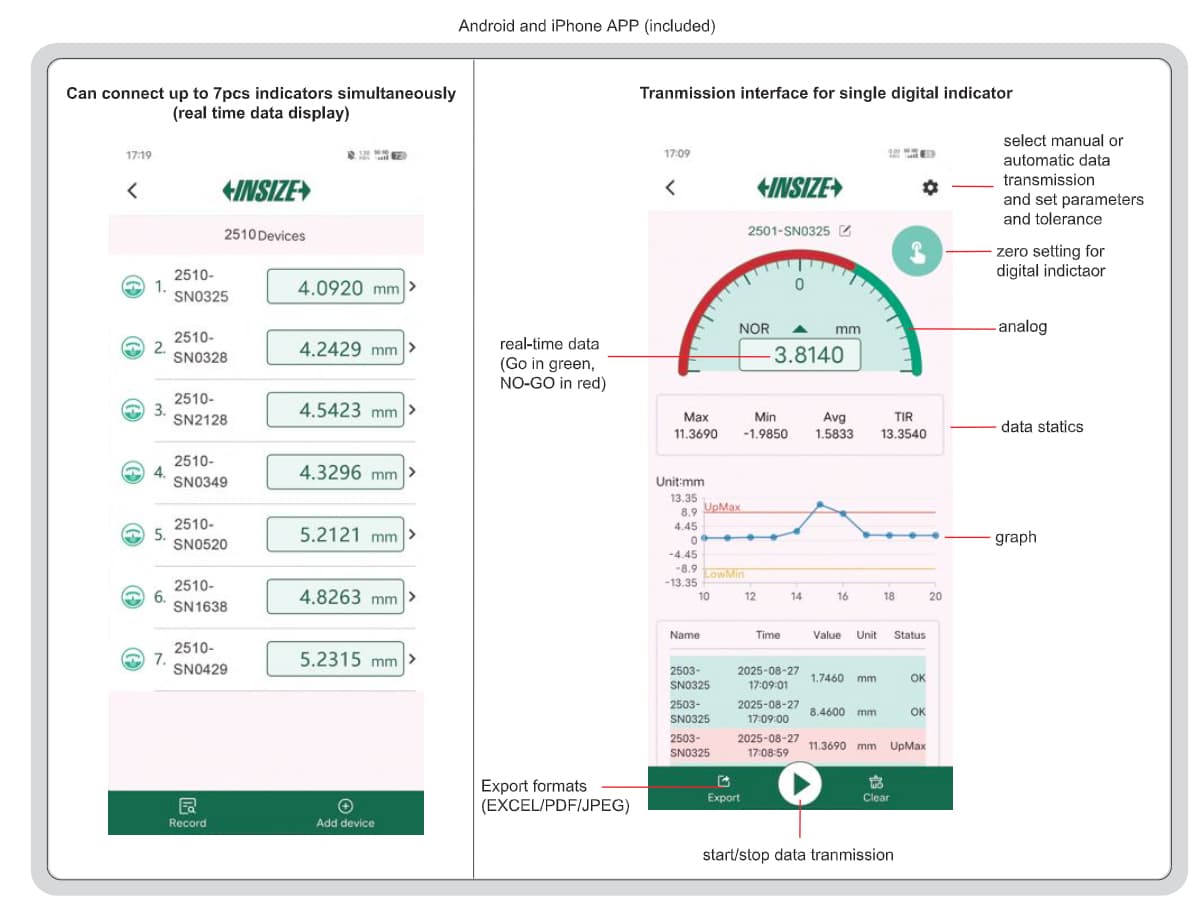Click edit icon beside 2501-SN0325
This screenshot has height=902, width=1200.
845,231
